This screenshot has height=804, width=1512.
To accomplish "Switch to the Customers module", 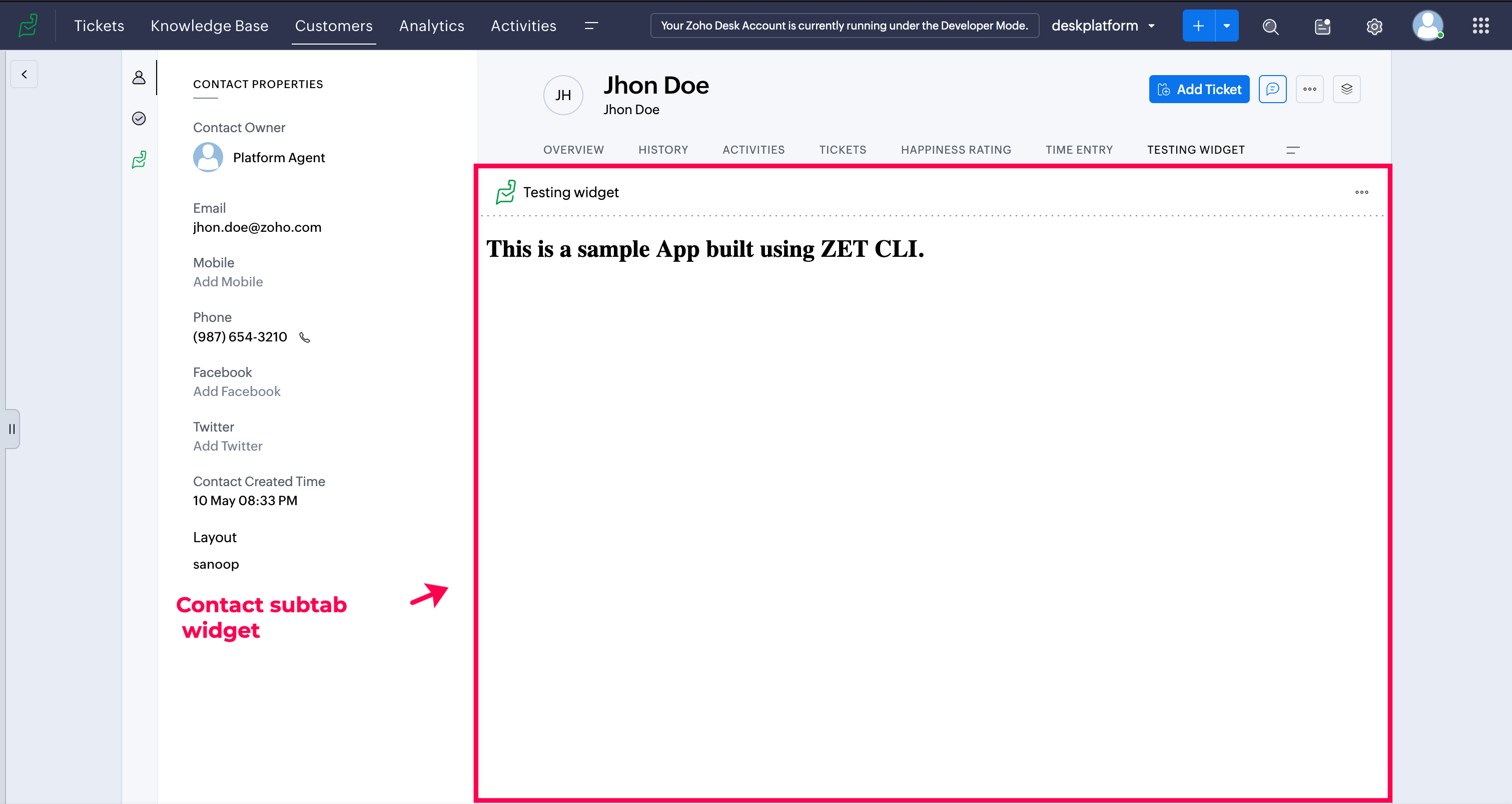I will tap(333, 26).
